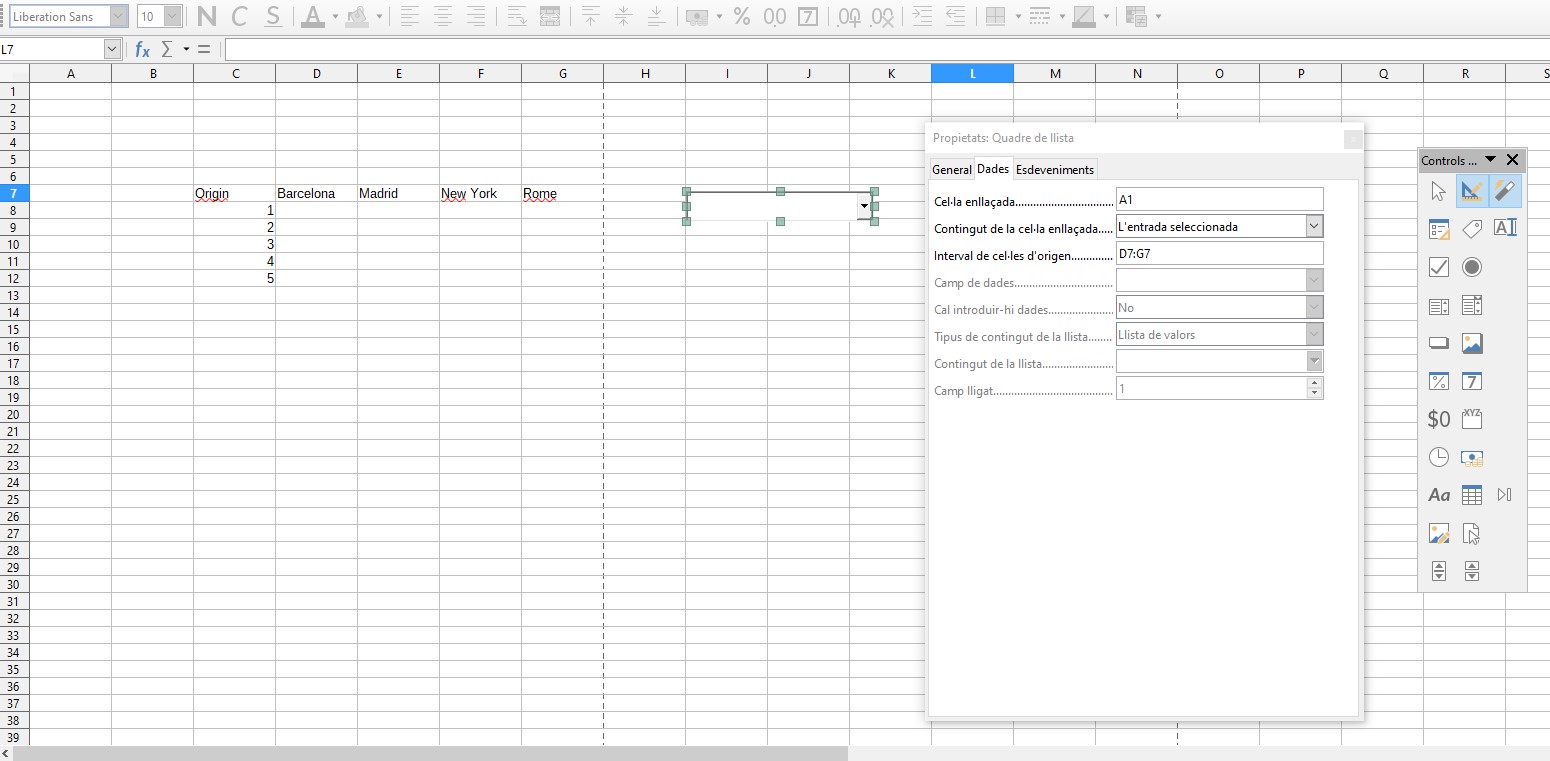Toggle bold formatting (N)
This screenshot has width=1550, height=761.
pyautogui.click(x=207, y=16)
